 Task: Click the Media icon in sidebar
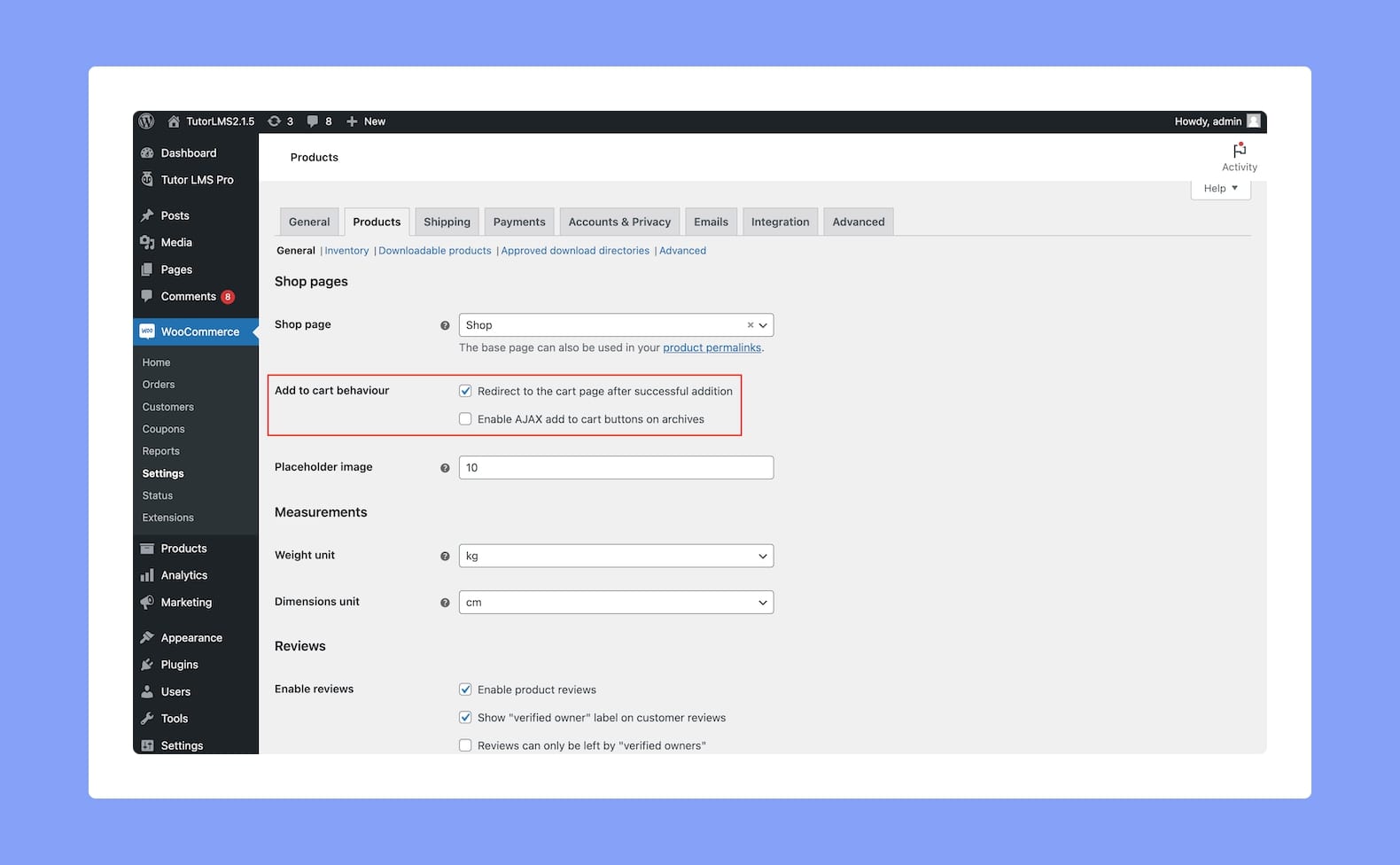click(147, 242)
